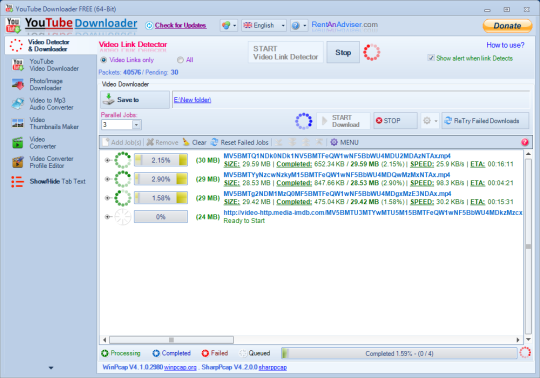Click Remove in the jobs toolbar
This screenshot has height=378, width=540.
tap(162, 142)
